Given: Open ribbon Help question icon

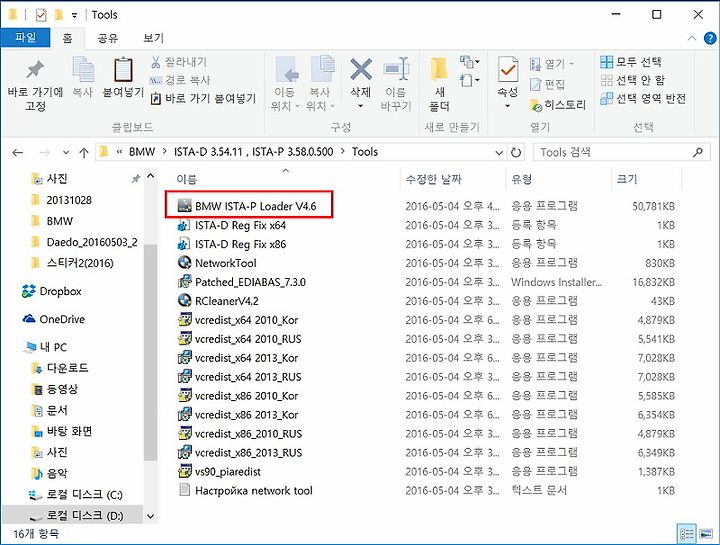Looking at the screenshot, I should (x=710, y=38).
